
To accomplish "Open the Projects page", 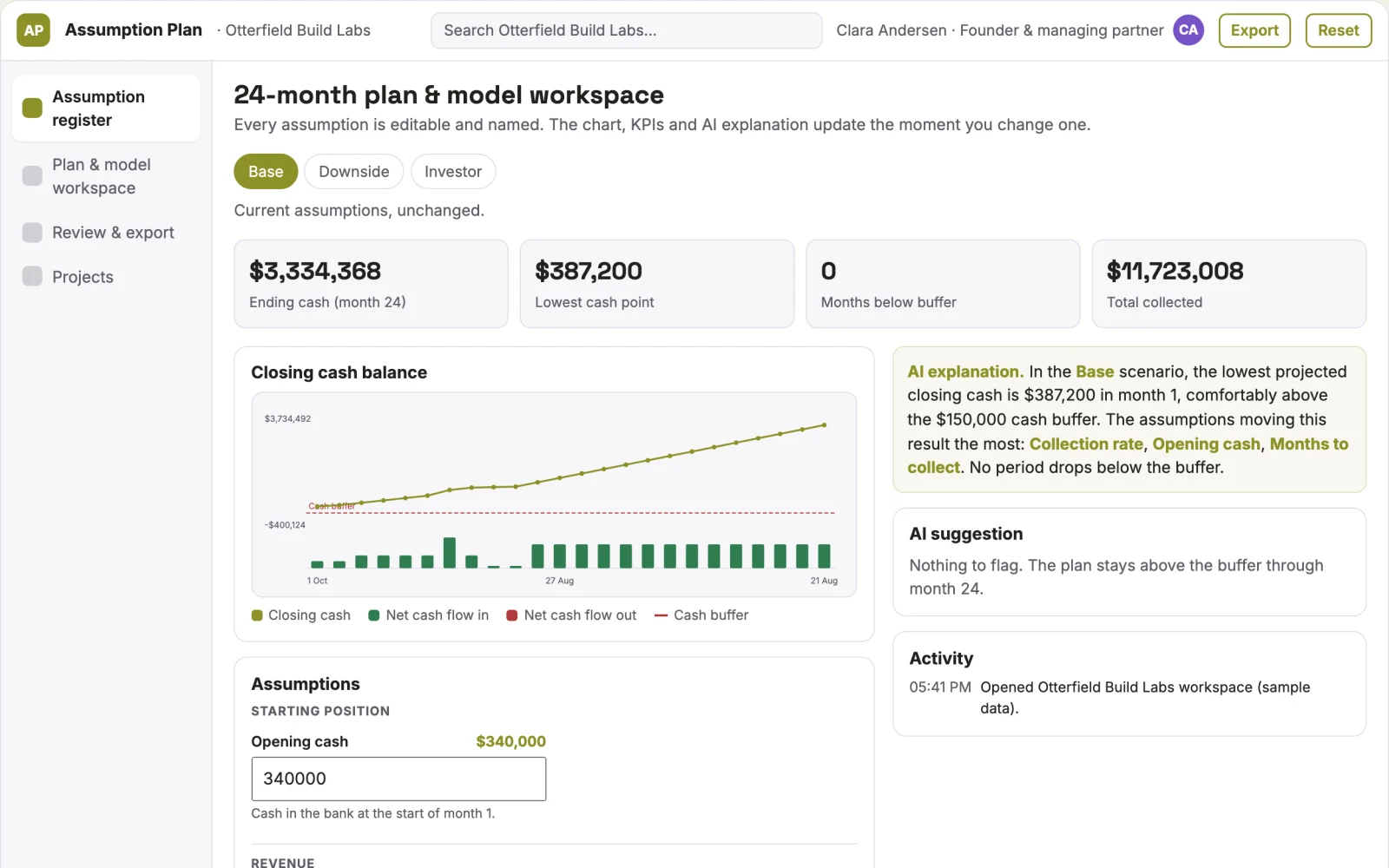I will (x=106, y=277).
